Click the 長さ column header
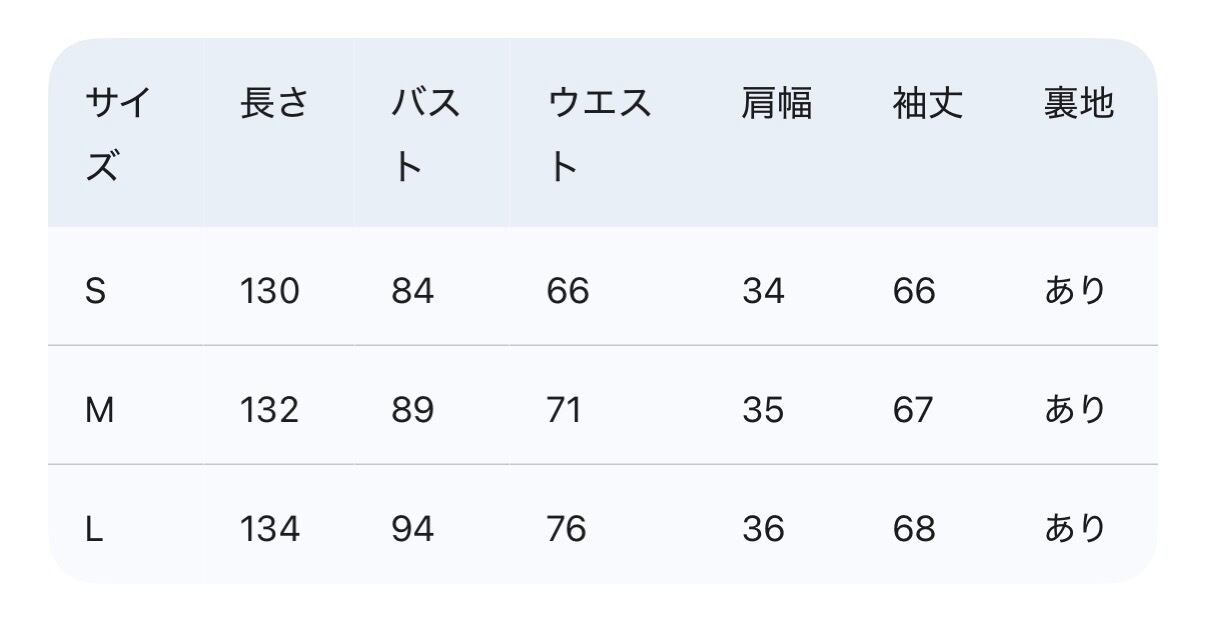Image resolution: width=1206 pixels, height=624 pixels. (273, 103)
